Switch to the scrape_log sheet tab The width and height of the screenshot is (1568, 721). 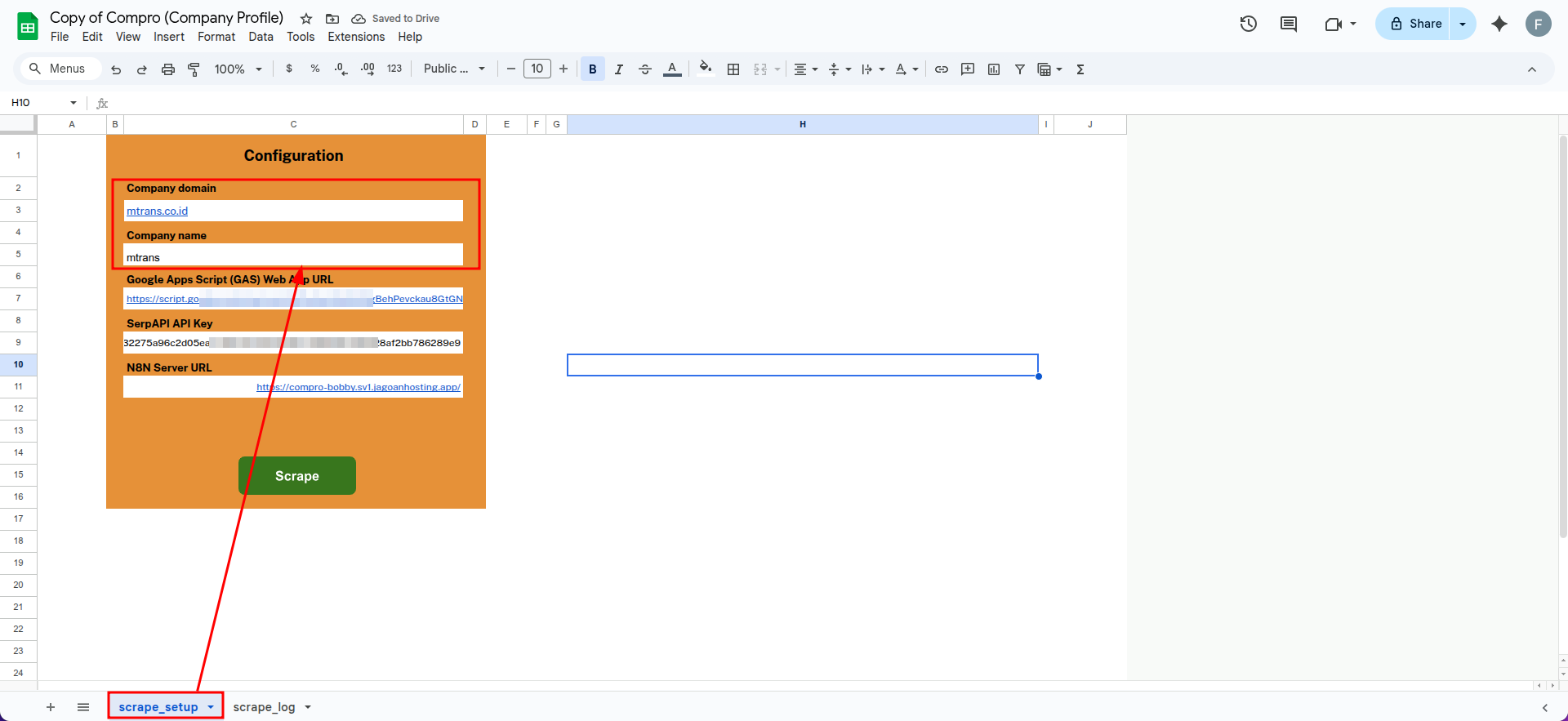264,707
